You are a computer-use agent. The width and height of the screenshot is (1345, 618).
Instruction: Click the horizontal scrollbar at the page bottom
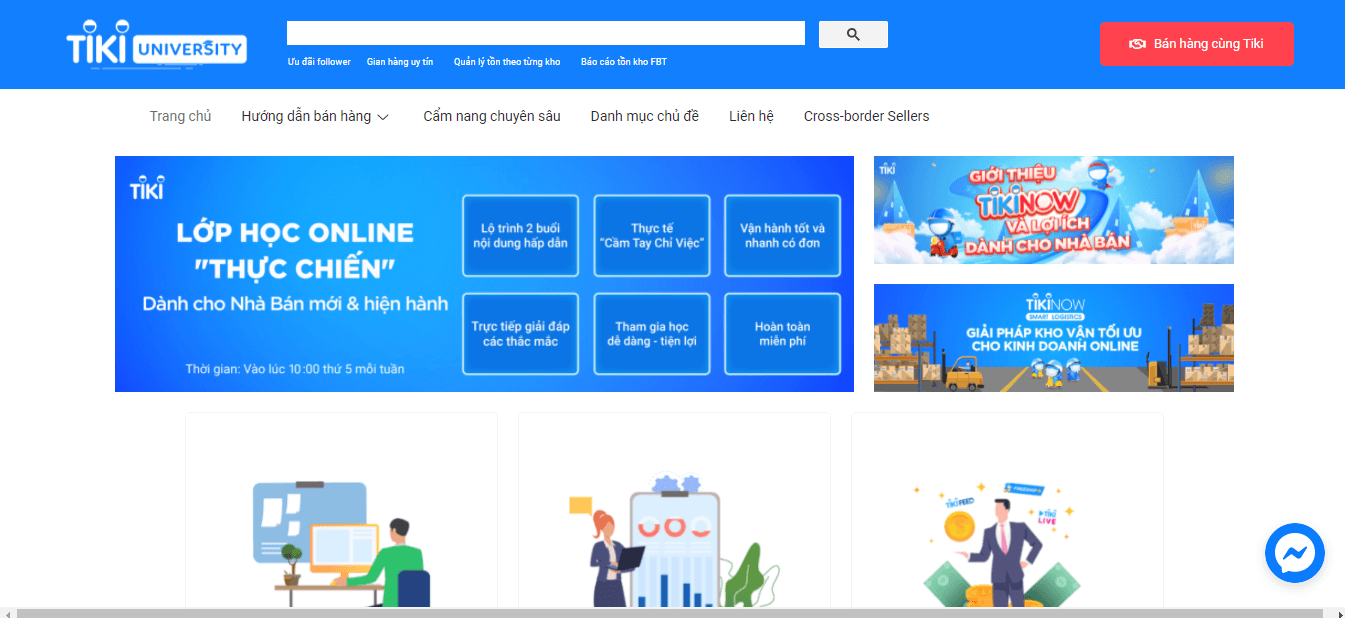click(670, 613)
